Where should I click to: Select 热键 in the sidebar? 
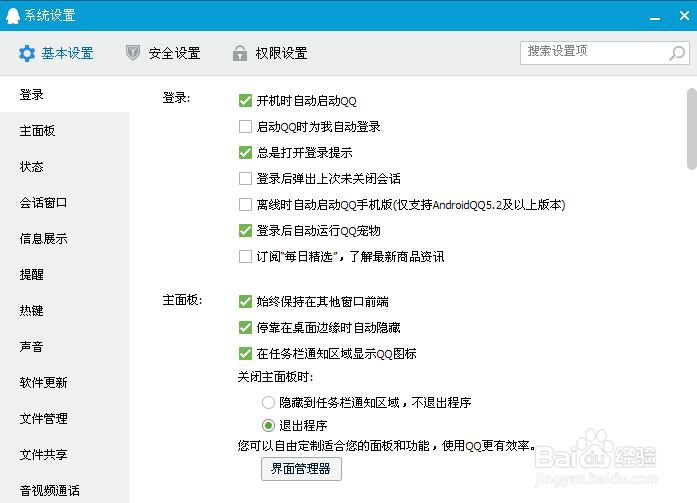64,311
